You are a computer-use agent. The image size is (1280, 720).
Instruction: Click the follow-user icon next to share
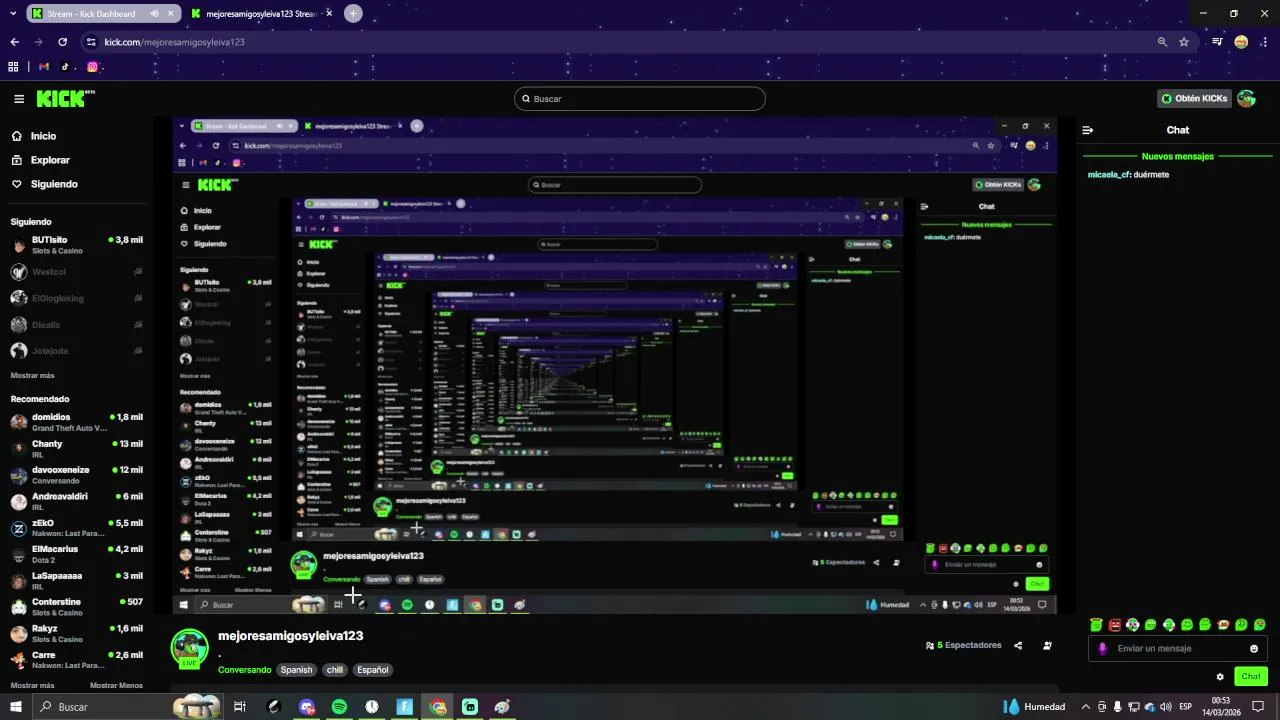tap(1047, 646)
